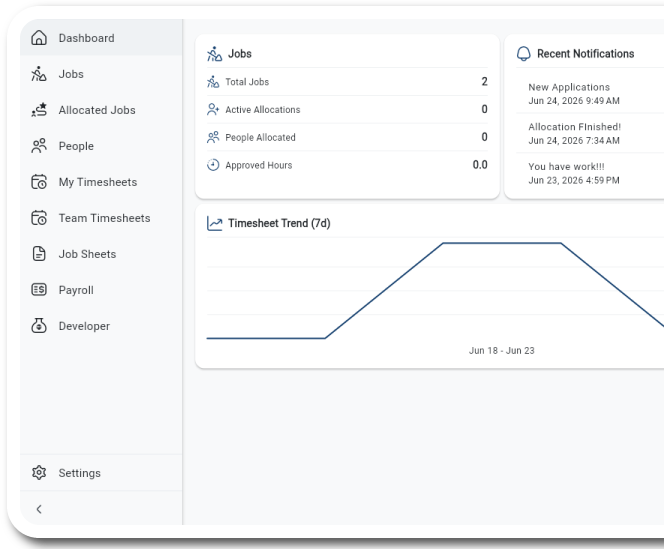664x549 pixels.
Task: Click the Jun 23, 2026 4:59 PM timestamp
Action: click(574, 180)
